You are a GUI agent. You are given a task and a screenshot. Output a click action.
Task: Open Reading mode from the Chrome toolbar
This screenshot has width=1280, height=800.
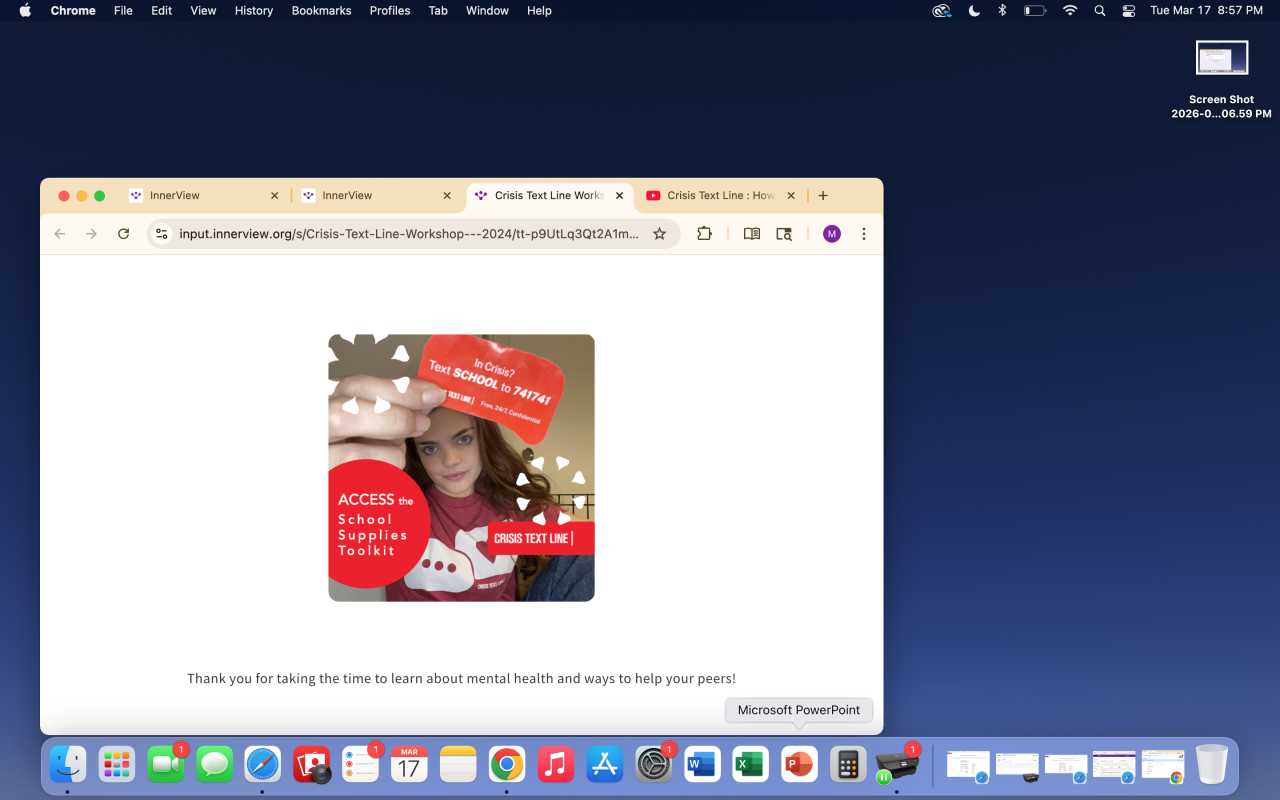pos(752,234)
